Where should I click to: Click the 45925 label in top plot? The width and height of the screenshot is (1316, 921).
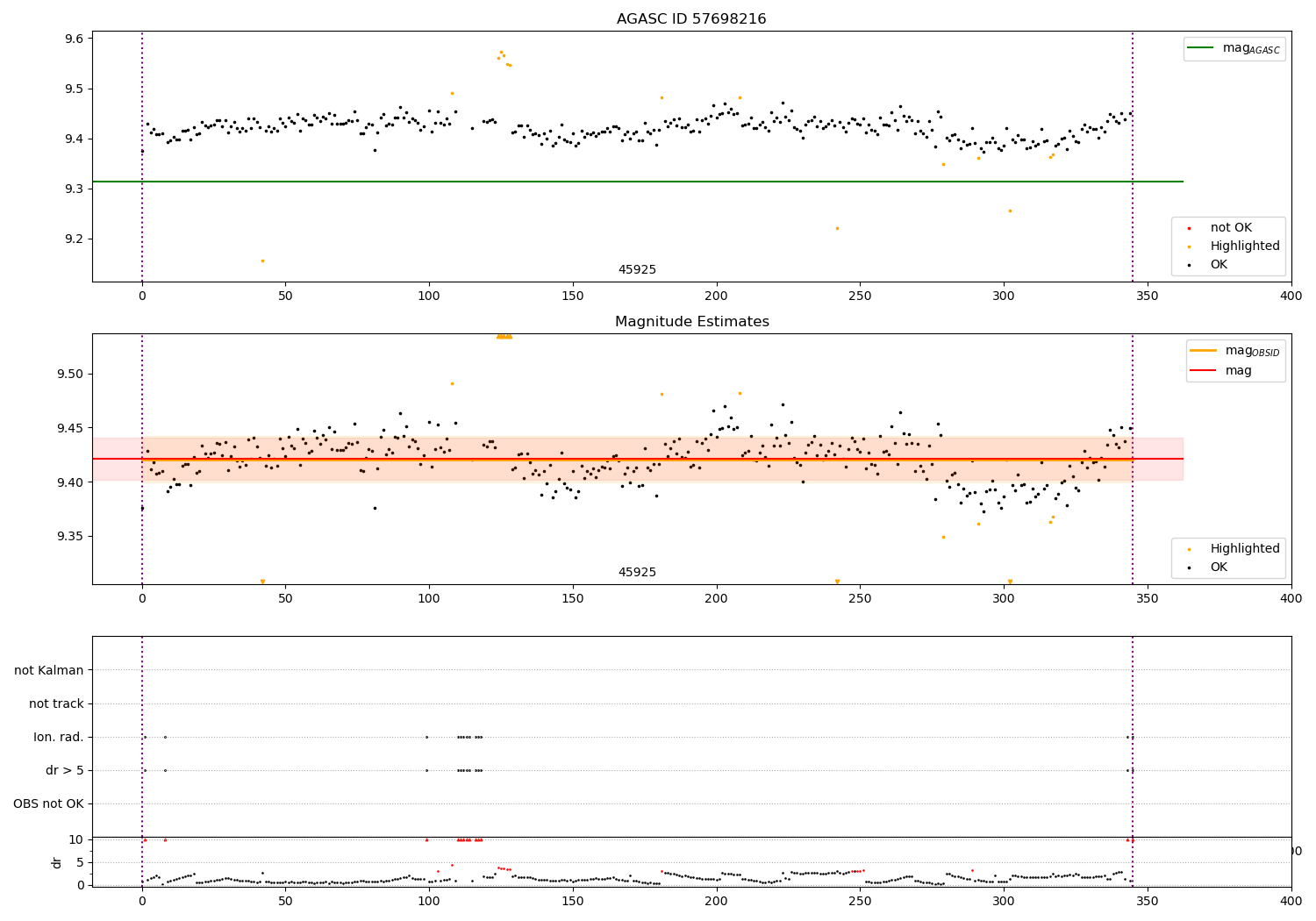637,270
